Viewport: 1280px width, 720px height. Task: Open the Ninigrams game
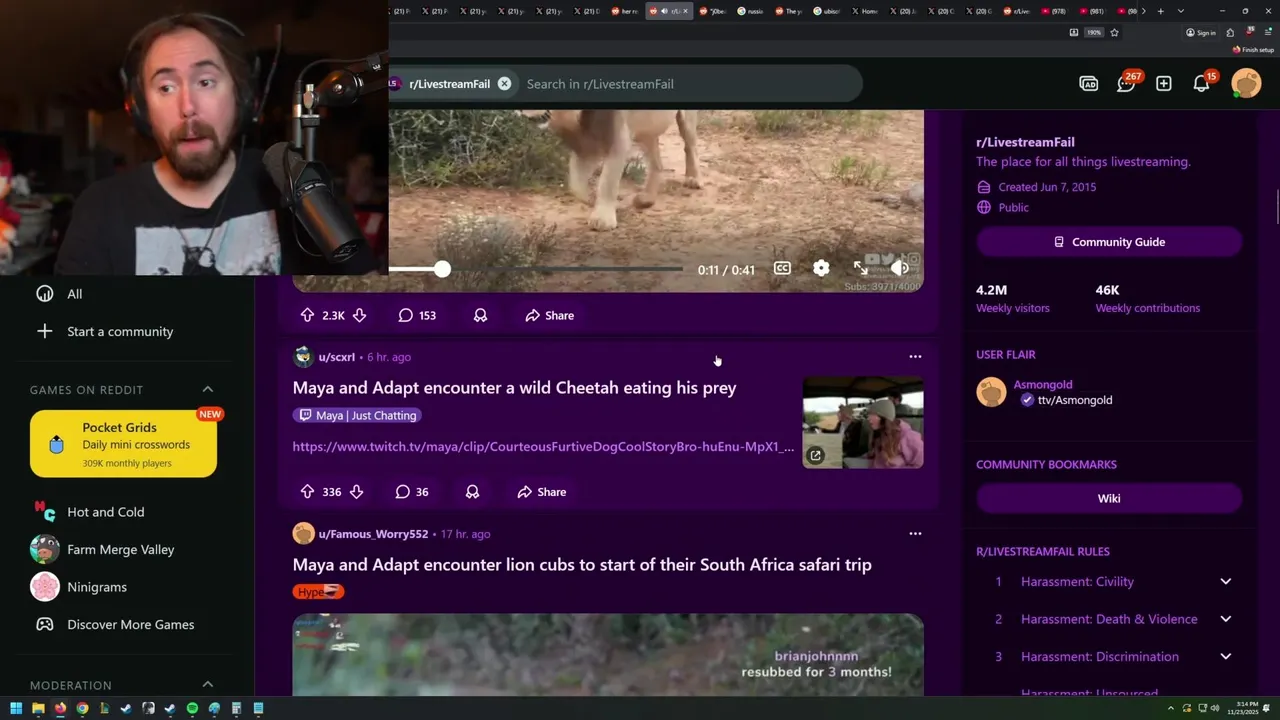[x=97, y=587]
